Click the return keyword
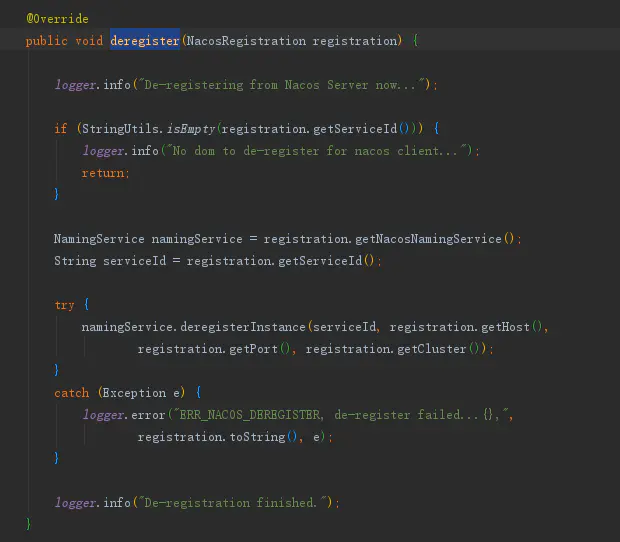 104,173
